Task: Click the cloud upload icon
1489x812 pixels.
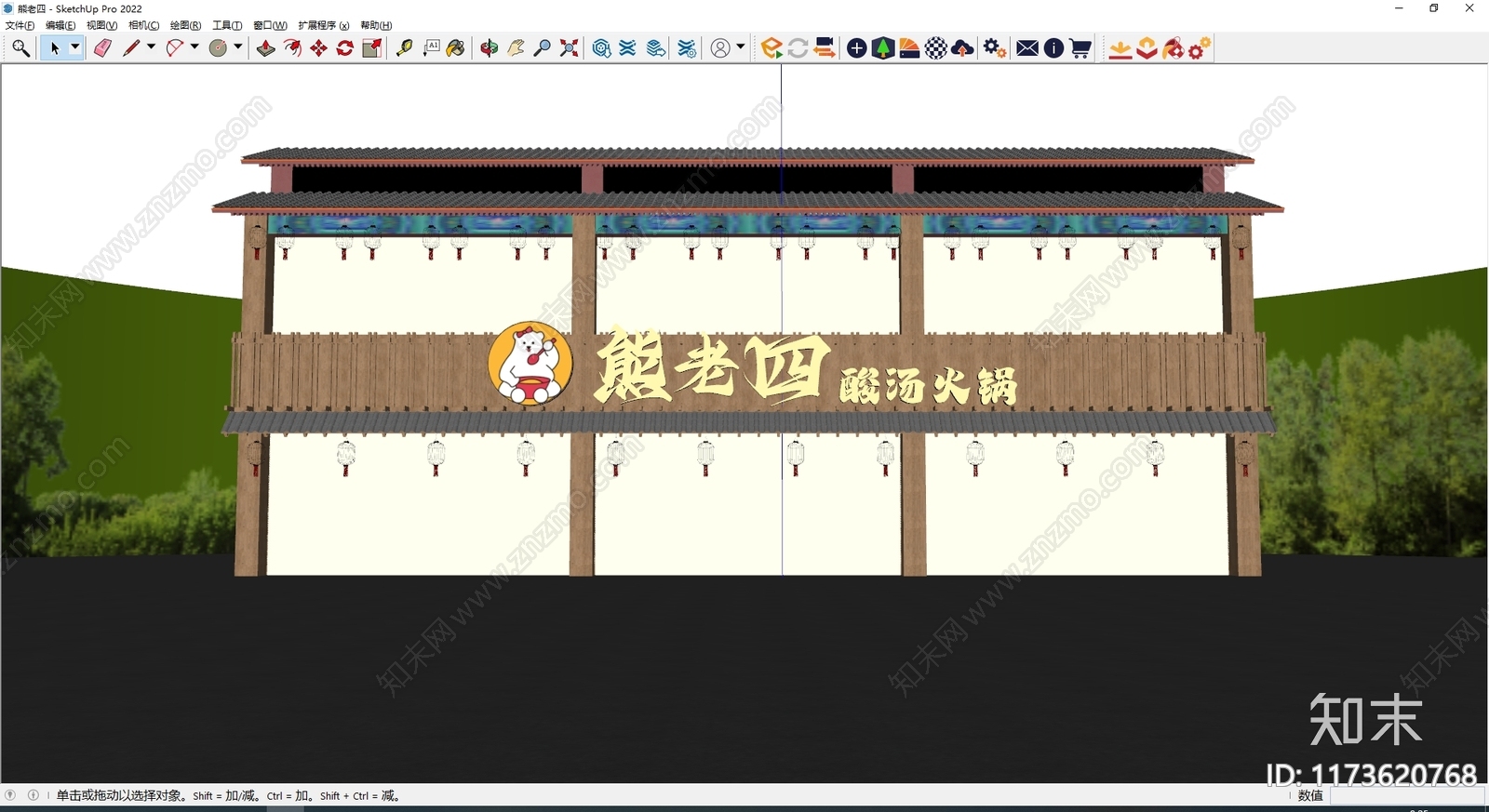Action: 963,48
